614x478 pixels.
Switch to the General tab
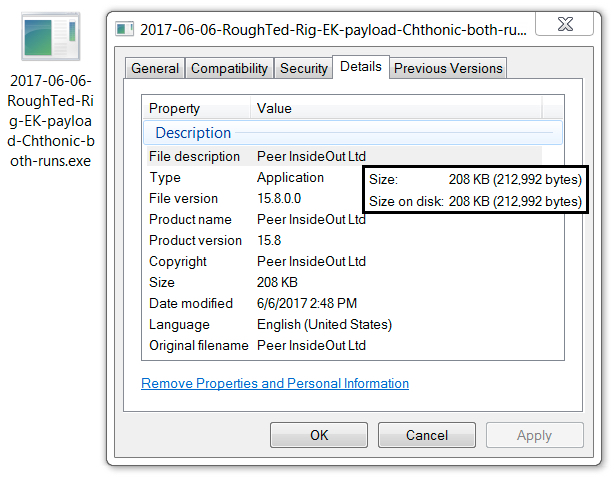click(155, 68)
